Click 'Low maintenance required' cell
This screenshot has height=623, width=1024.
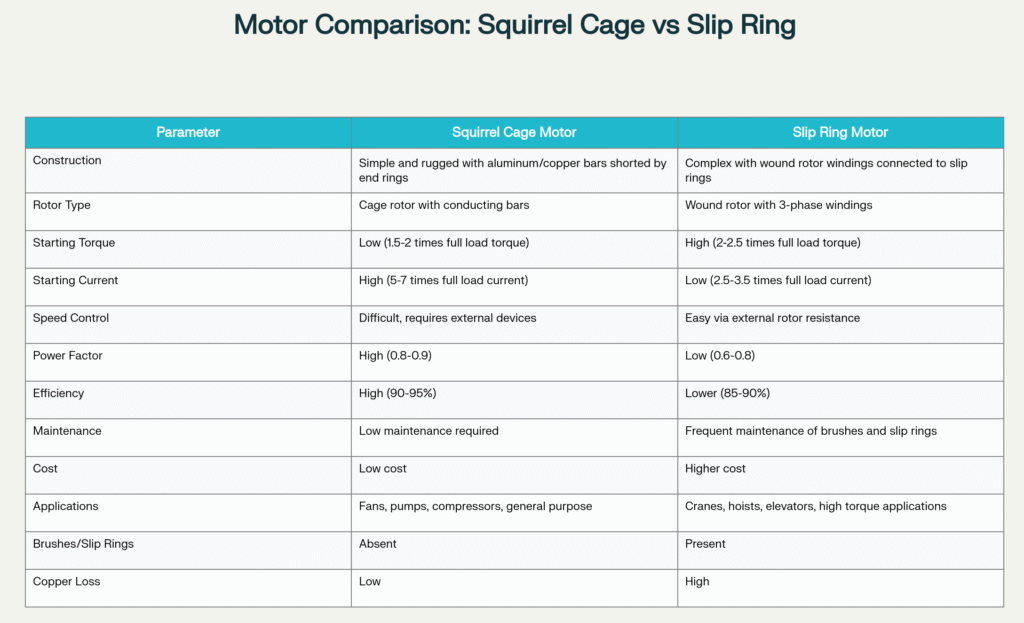(428, 431)
